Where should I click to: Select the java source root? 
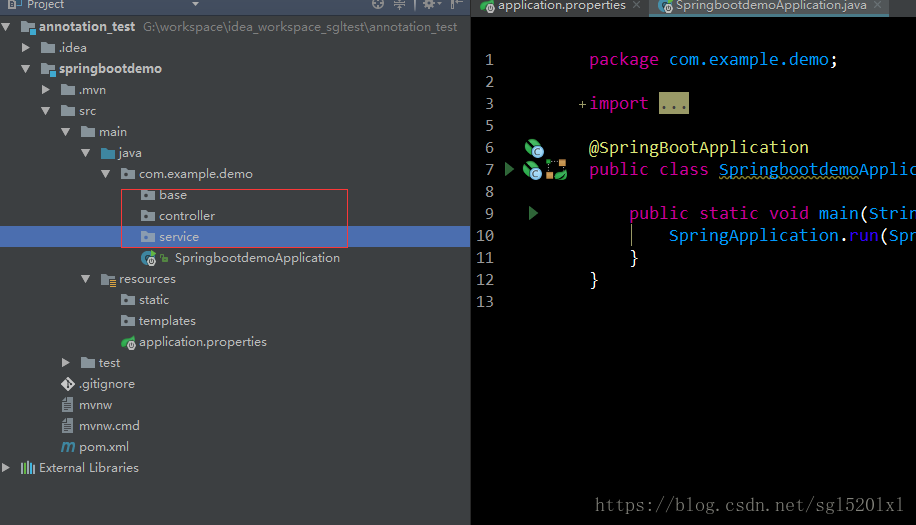pyautogui.click(x=129, y=152)
